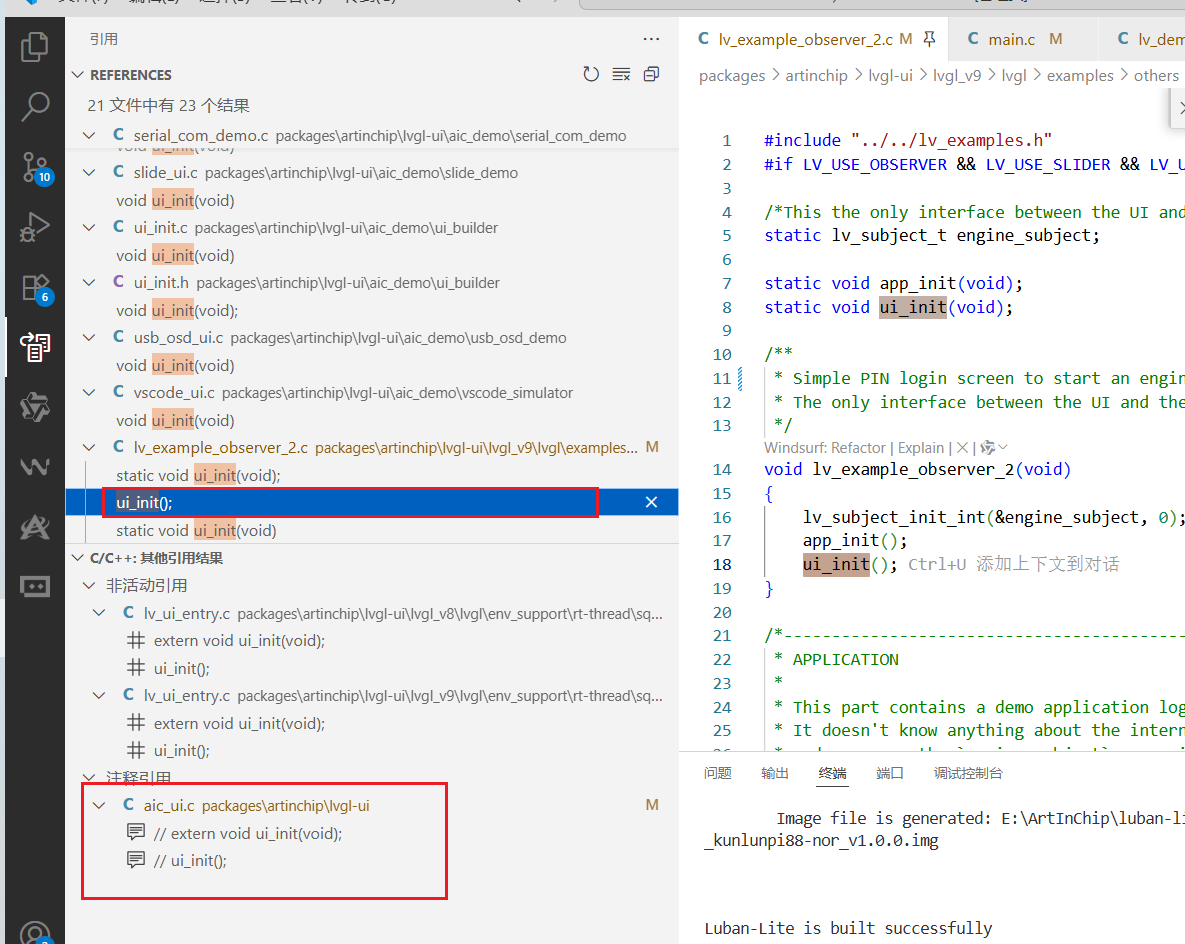Pin the lv_example_observer_2.c editor tab
Image resolution: width=1185 pixels, height=944 pixels.
(930, 39)
